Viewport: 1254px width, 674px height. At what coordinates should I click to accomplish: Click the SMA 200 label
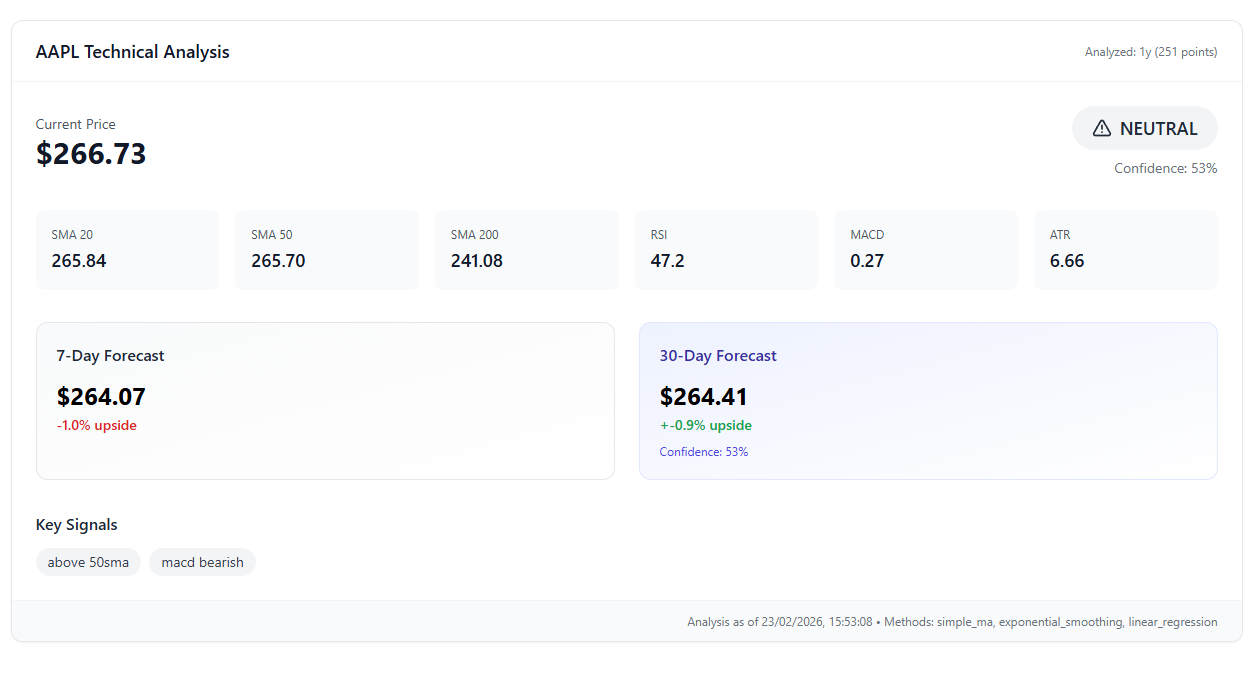click(475, 235)
